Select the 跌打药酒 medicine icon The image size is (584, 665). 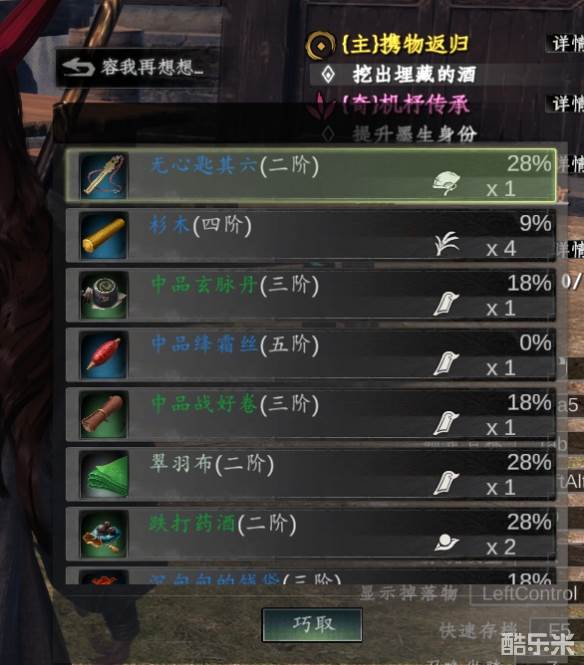click(x=103, y=534)
